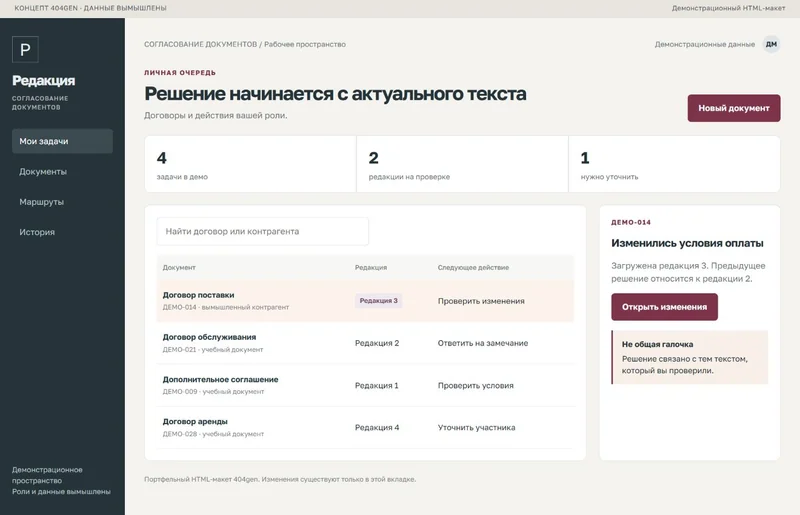Click the 1 нужно уточнить card
Image resolution: width=800 pixels, height=515 pixels.
coord(674,164)
